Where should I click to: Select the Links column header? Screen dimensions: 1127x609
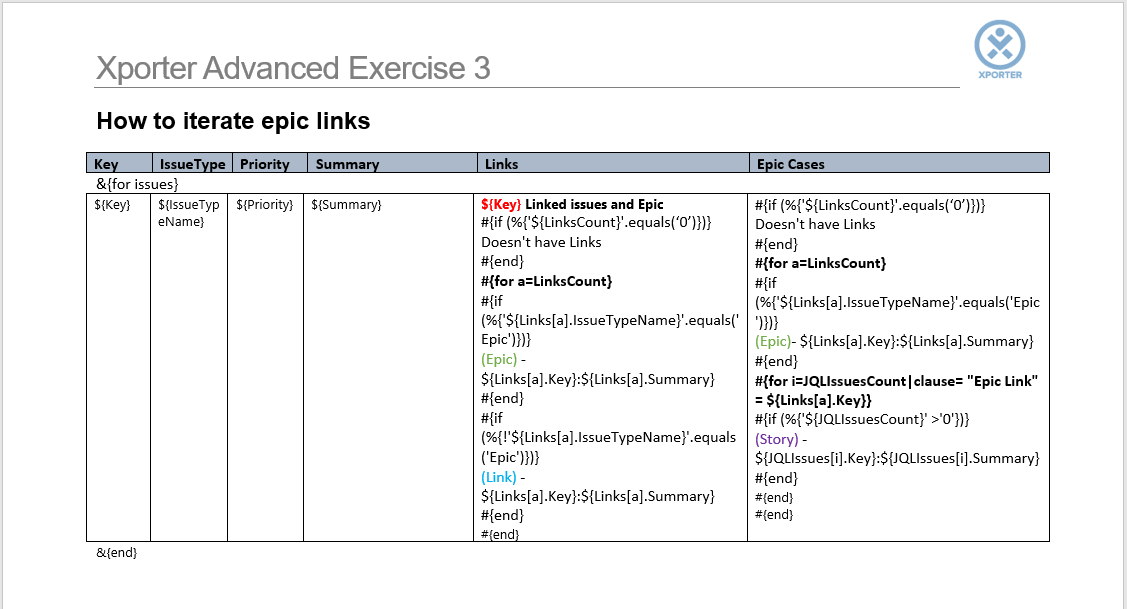[x=501, y=164]
